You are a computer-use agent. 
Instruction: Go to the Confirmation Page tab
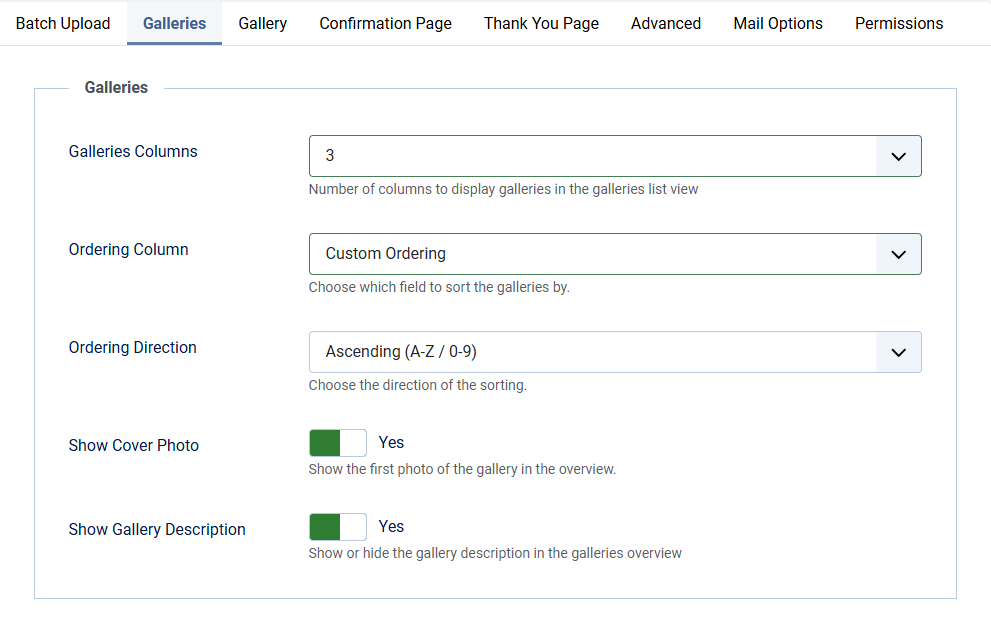click(x=385, y=23)
